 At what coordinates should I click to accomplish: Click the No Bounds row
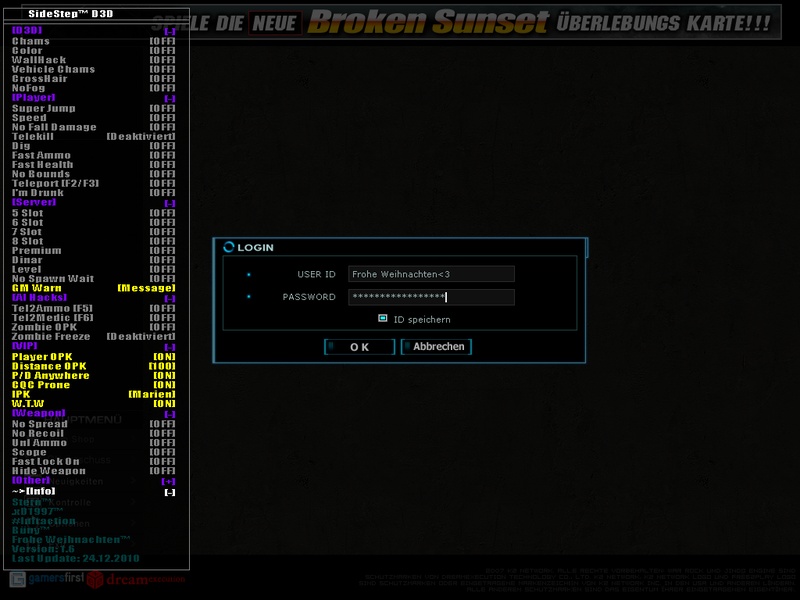tap(93, 174)
